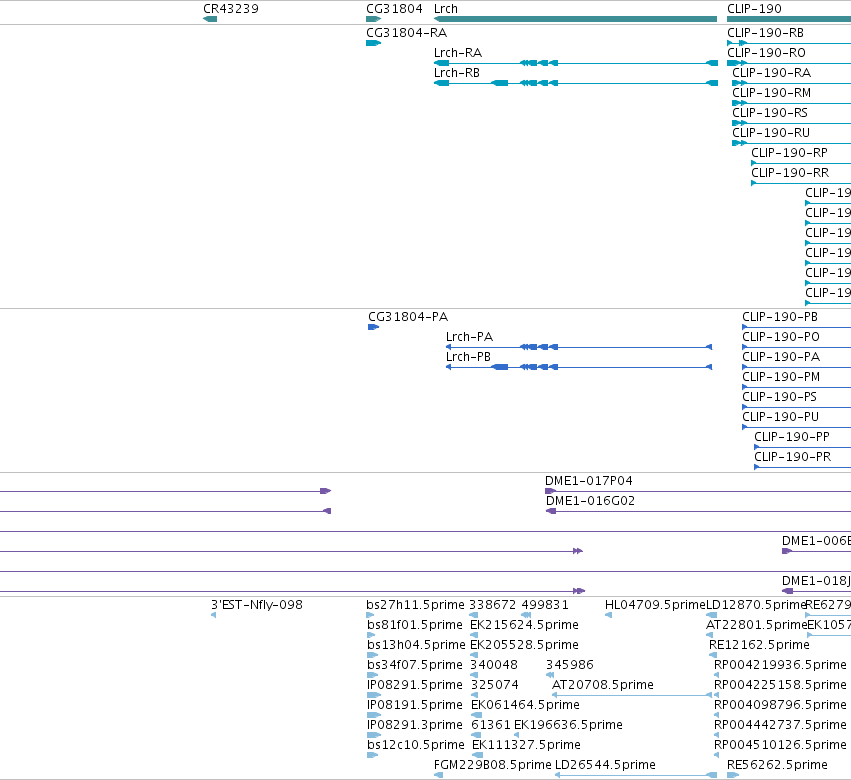This screenshot has height=780, width=851.
Task: Select EST EK111327.5prime
Action: point(526,746)
